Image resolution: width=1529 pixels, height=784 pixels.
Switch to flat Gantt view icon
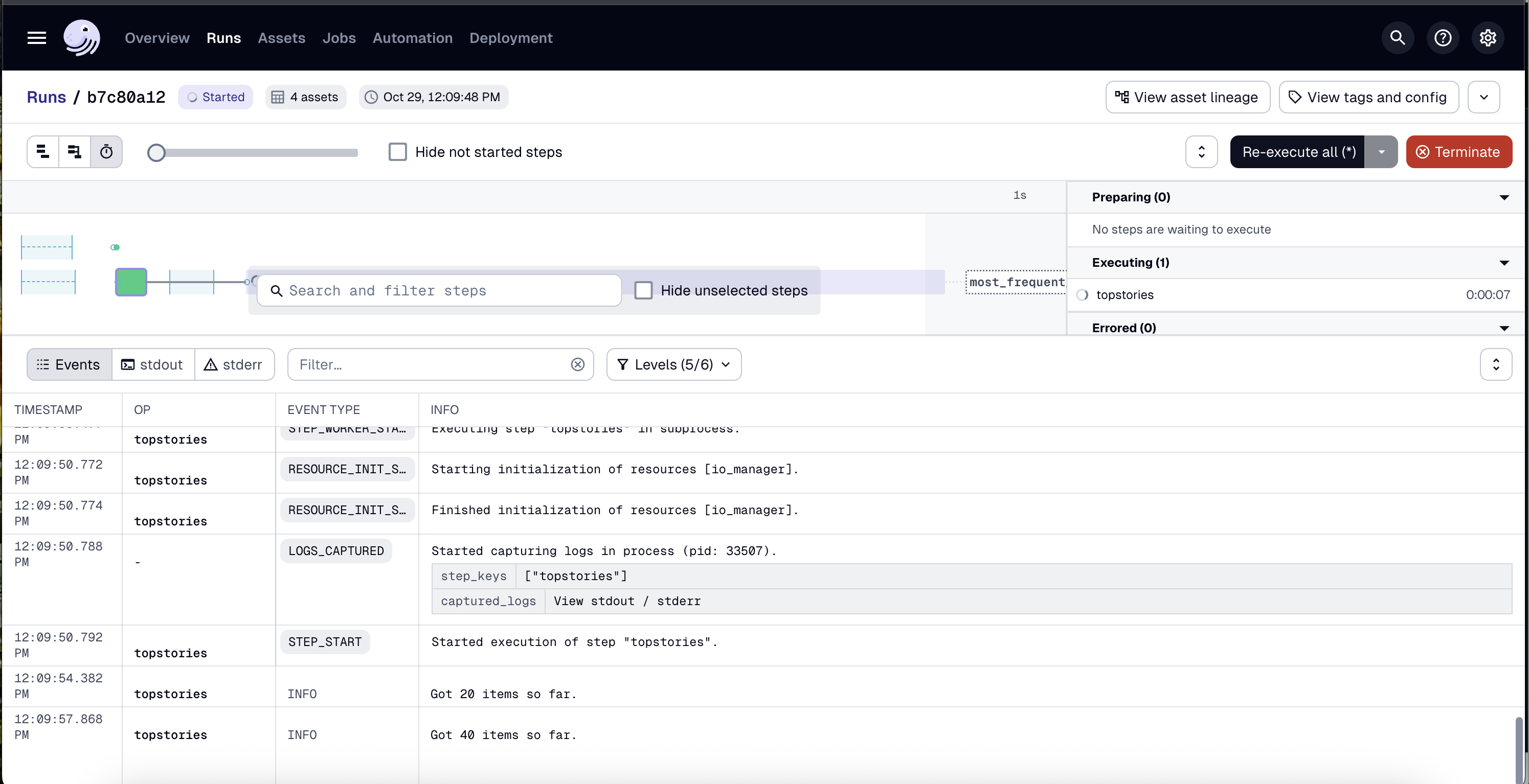43,152
